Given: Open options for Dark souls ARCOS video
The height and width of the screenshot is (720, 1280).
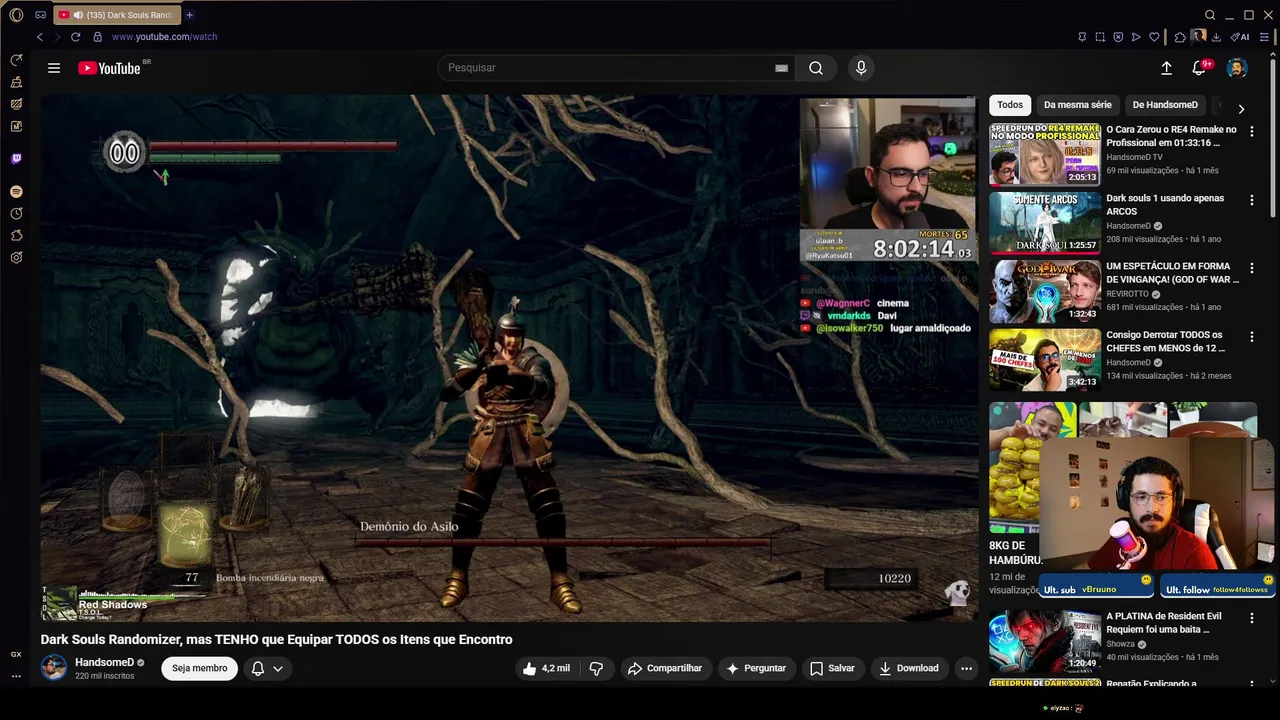Looking at the screenshot, I should pyautogui.click(x=1251, y=200).
